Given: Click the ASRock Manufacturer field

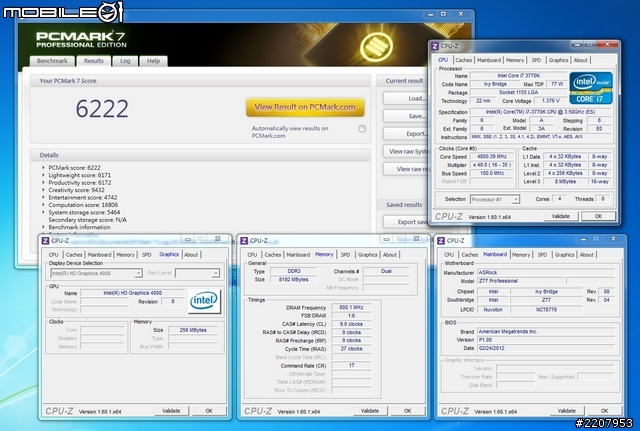Looking at the screenshot, I should pyautogui.click(x=546, y=272).
